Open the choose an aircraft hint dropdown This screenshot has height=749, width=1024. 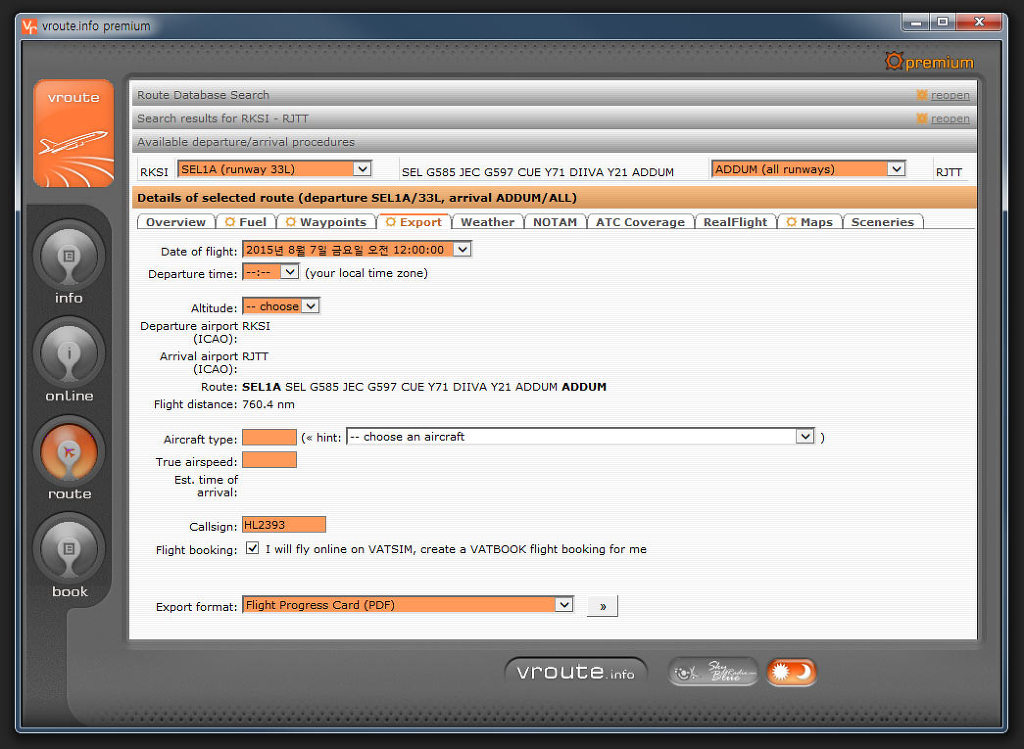[x=581, y=436]
